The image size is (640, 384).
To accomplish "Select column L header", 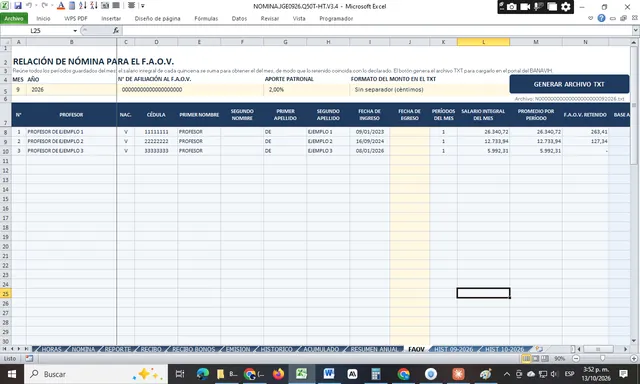I will click(x=483, y=42).
